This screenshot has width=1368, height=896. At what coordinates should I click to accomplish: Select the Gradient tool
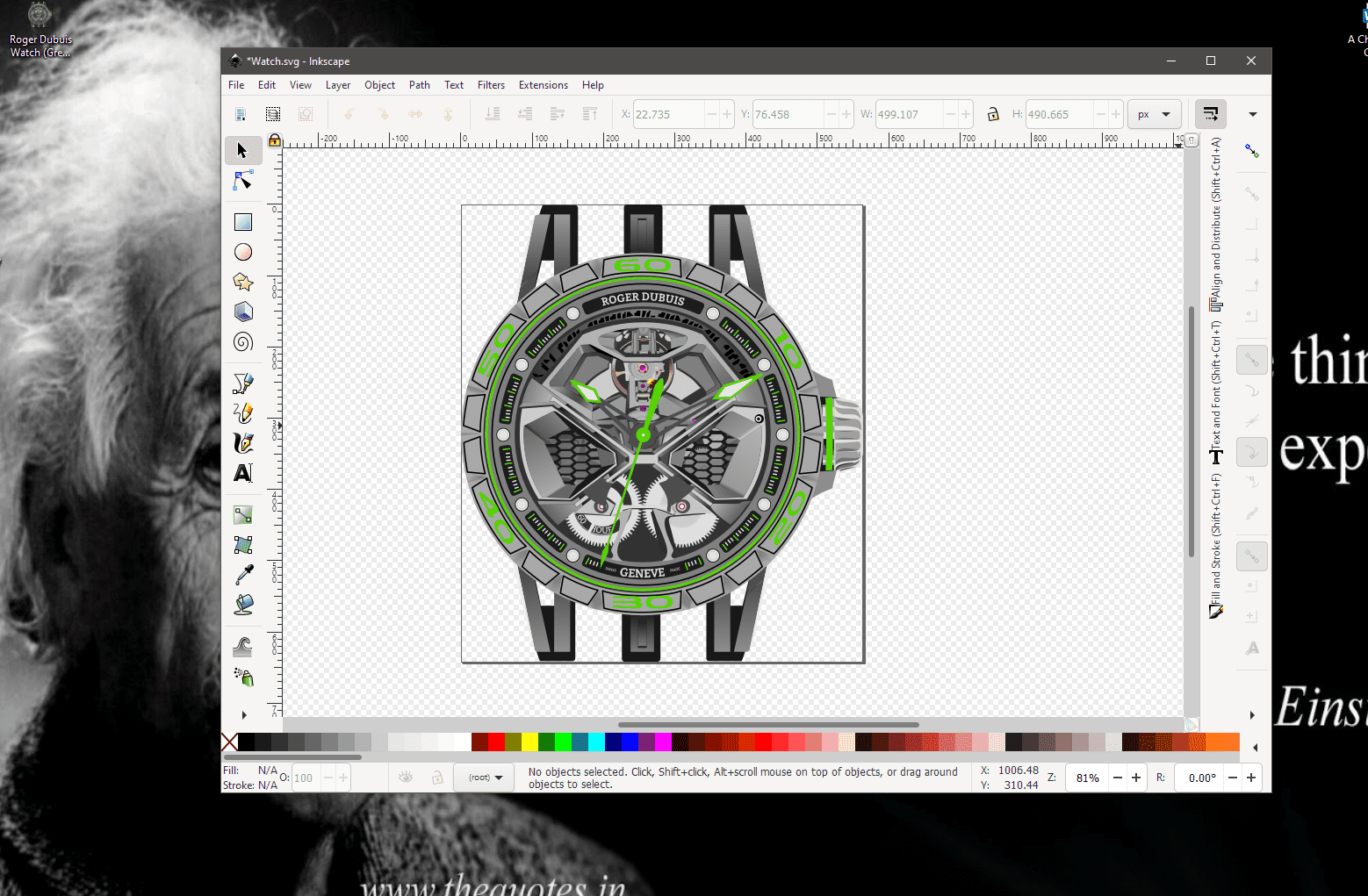(x=243, y=515)
